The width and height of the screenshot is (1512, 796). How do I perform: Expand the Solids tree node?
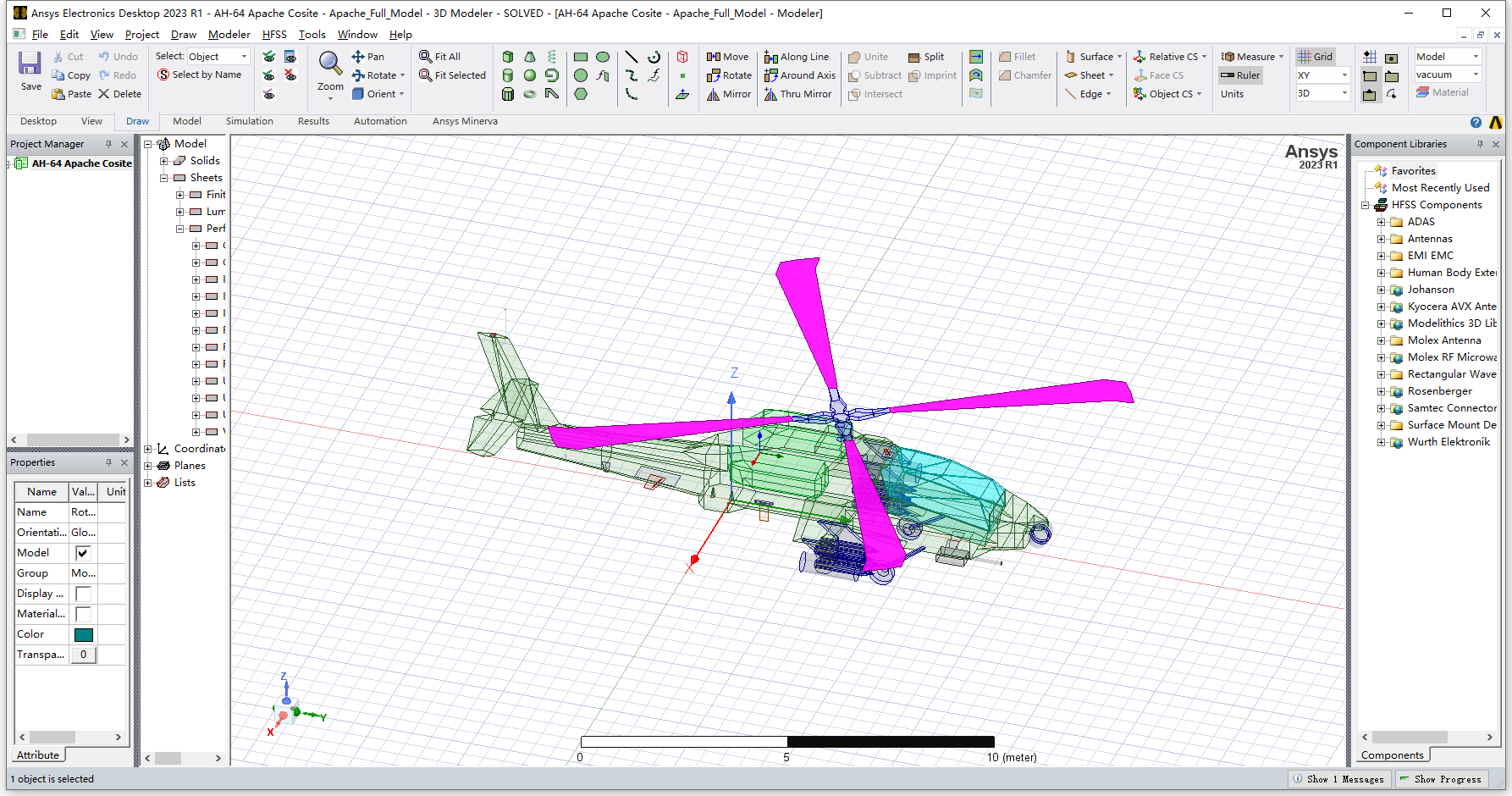[163, 161]
